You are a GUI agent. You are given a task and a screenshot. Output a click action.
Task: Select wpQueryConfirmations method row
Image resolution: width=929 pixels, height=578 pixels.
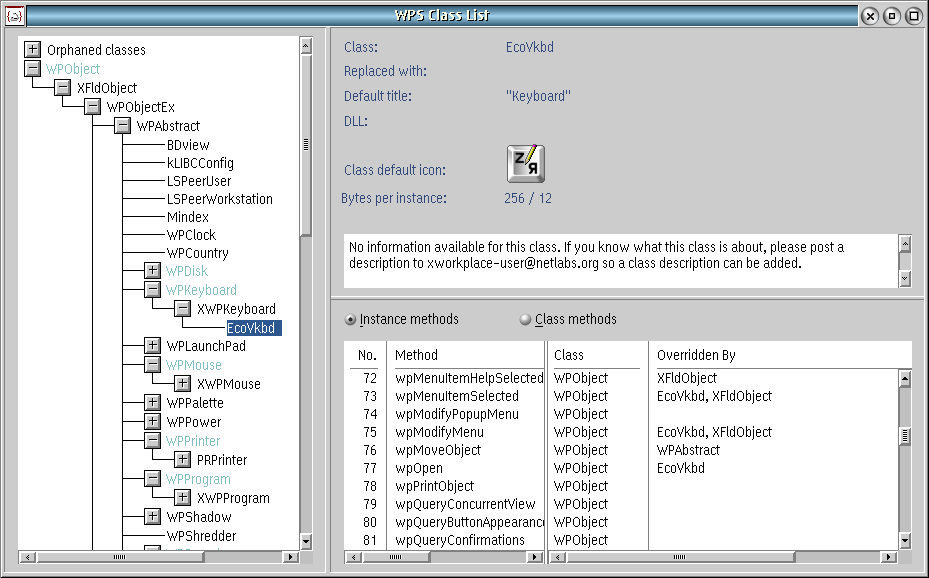pyautogui.click(x=460, y=540)
